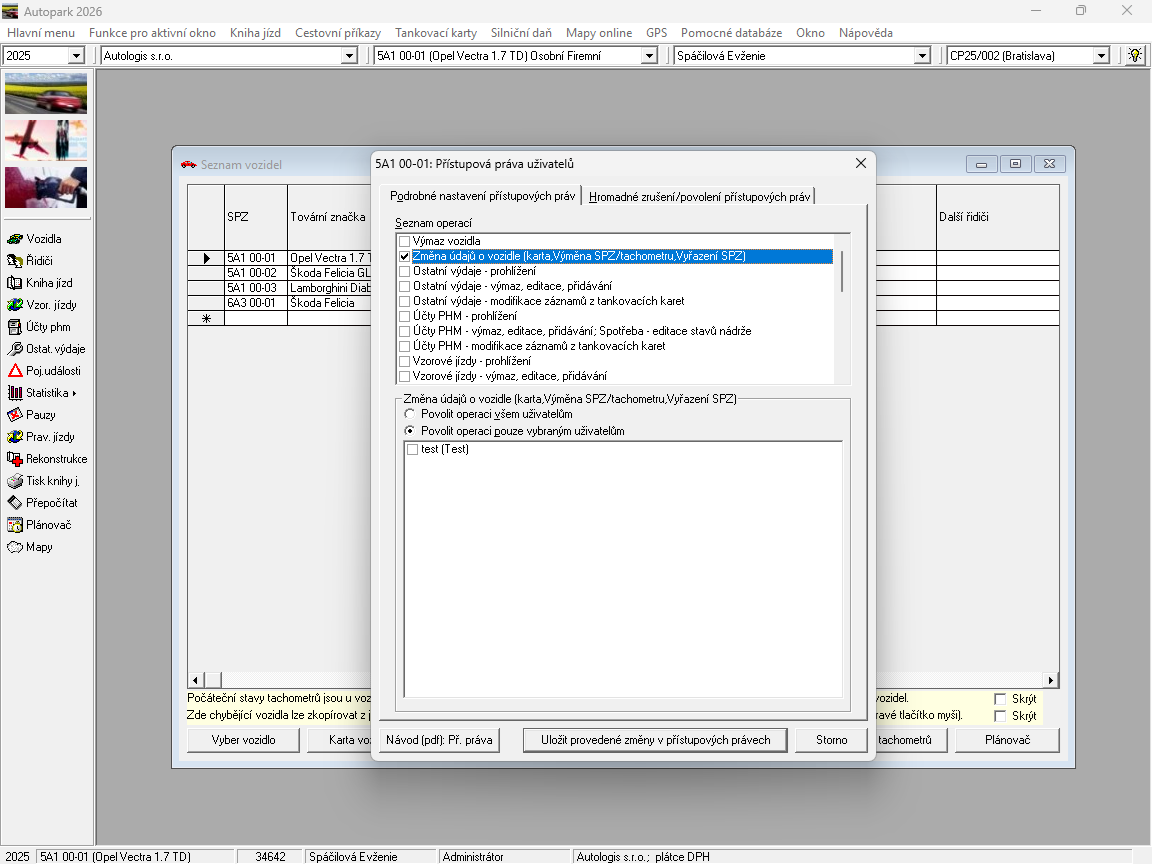Click the light bulb icon in toolbar
The width and height of the screenshot is (1152, 864).
1134,56
